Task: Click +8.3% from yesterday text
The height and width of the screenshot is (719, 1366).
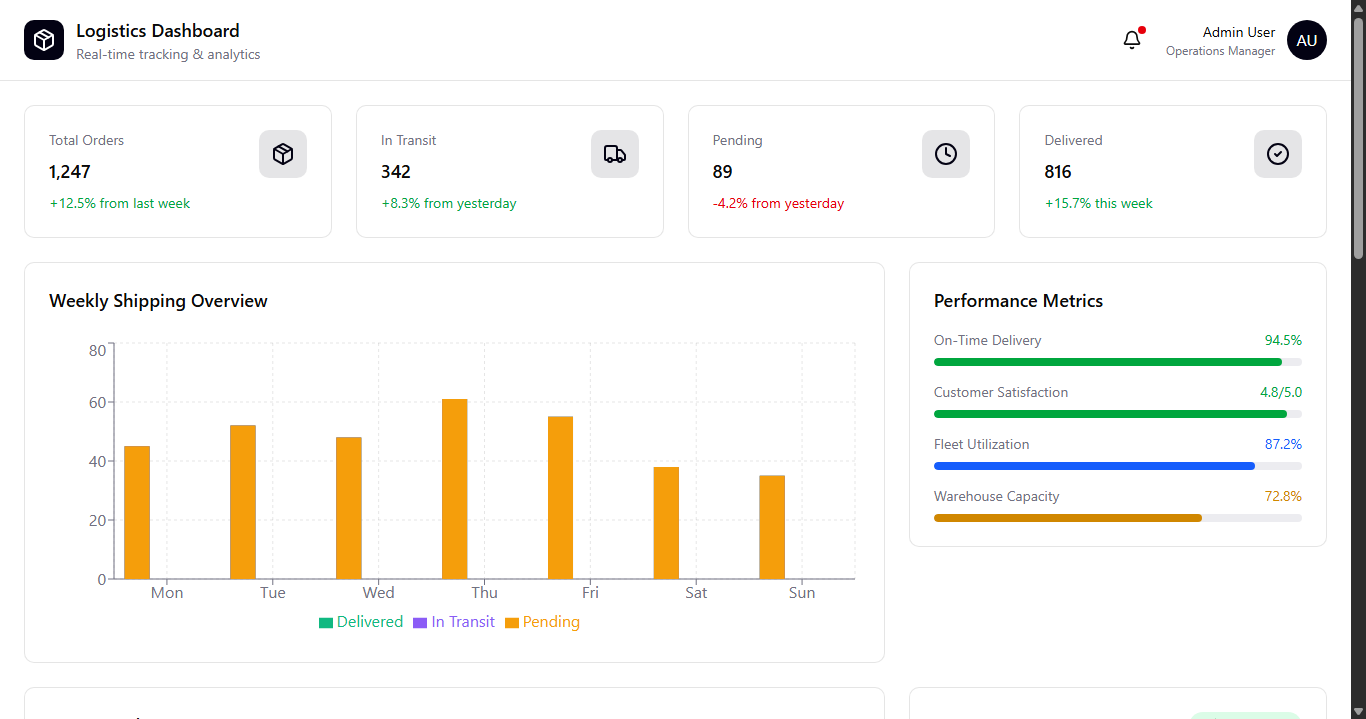Action: click(449, 203)
